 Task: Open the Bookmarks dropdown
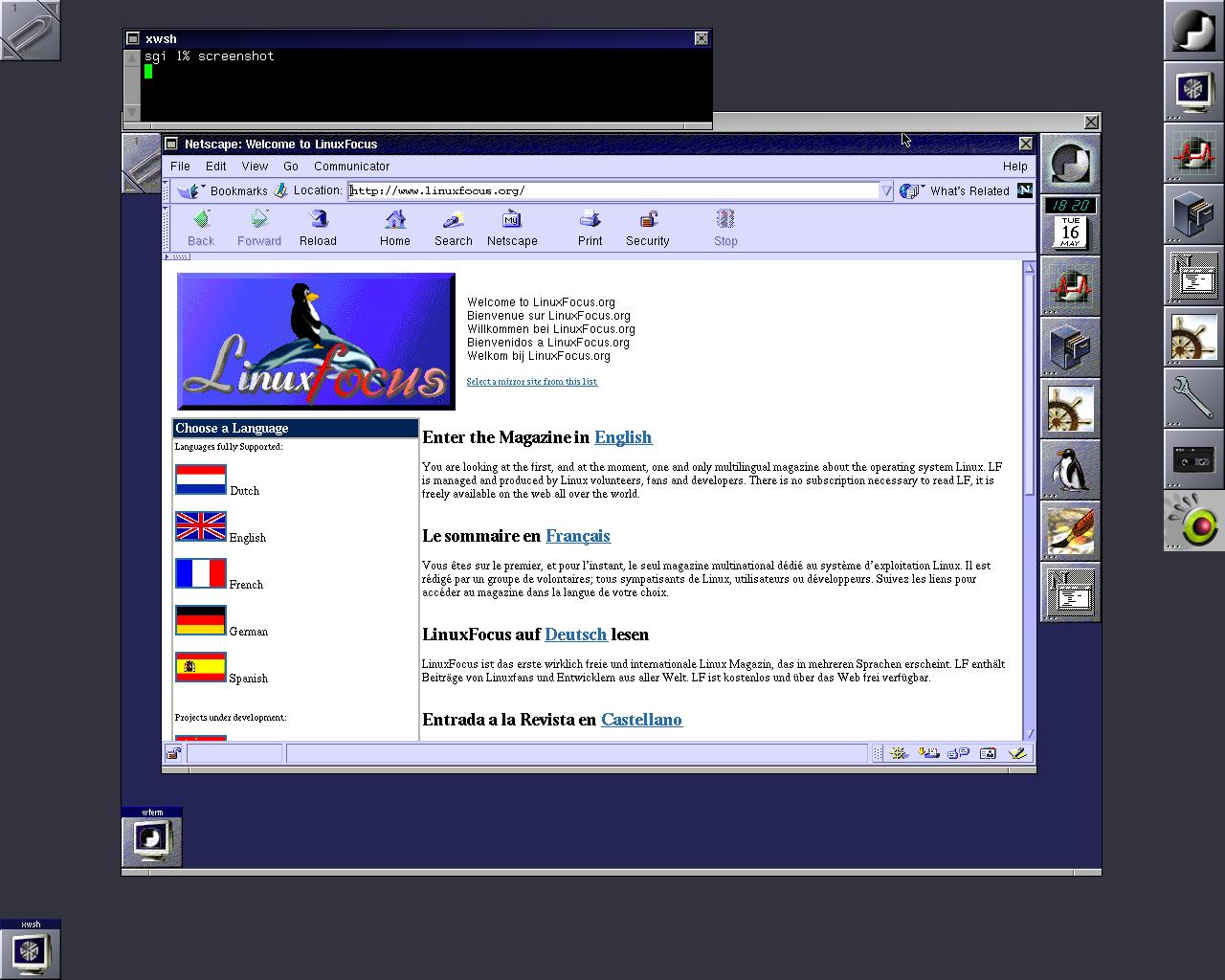pos(228,190)
